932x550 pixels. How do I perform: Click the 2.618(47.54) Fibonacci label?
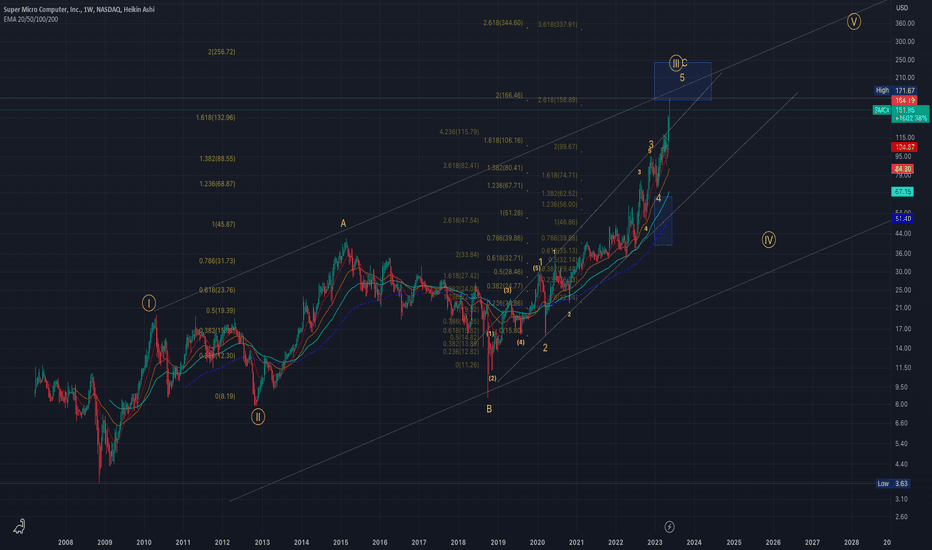click(461, 221)
